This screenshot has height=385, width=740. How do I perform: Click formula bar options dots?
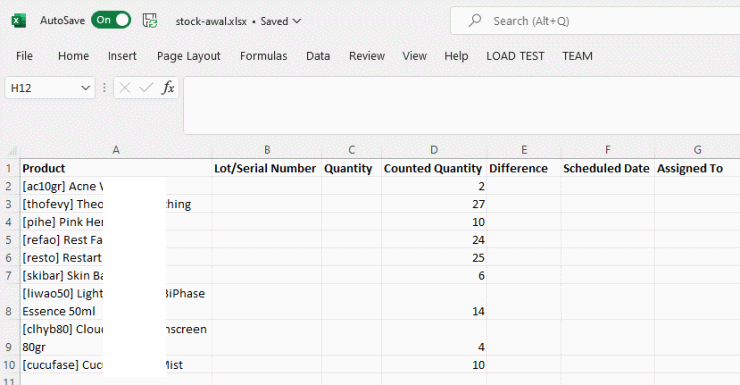pos(104,88)
